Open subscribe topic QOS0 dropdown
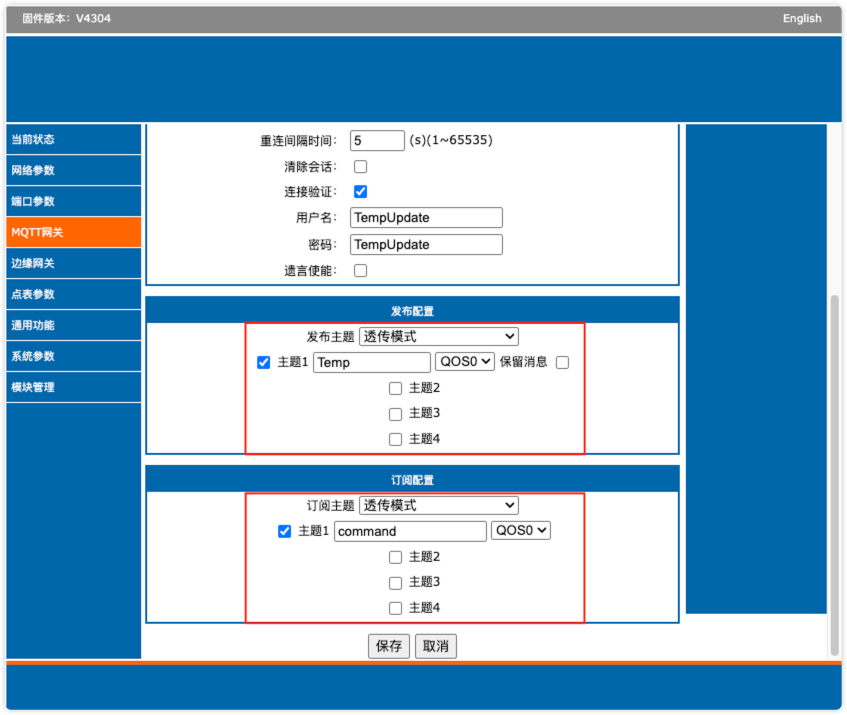The height and width of the screenshot is (715, 847). coord(521,531)
